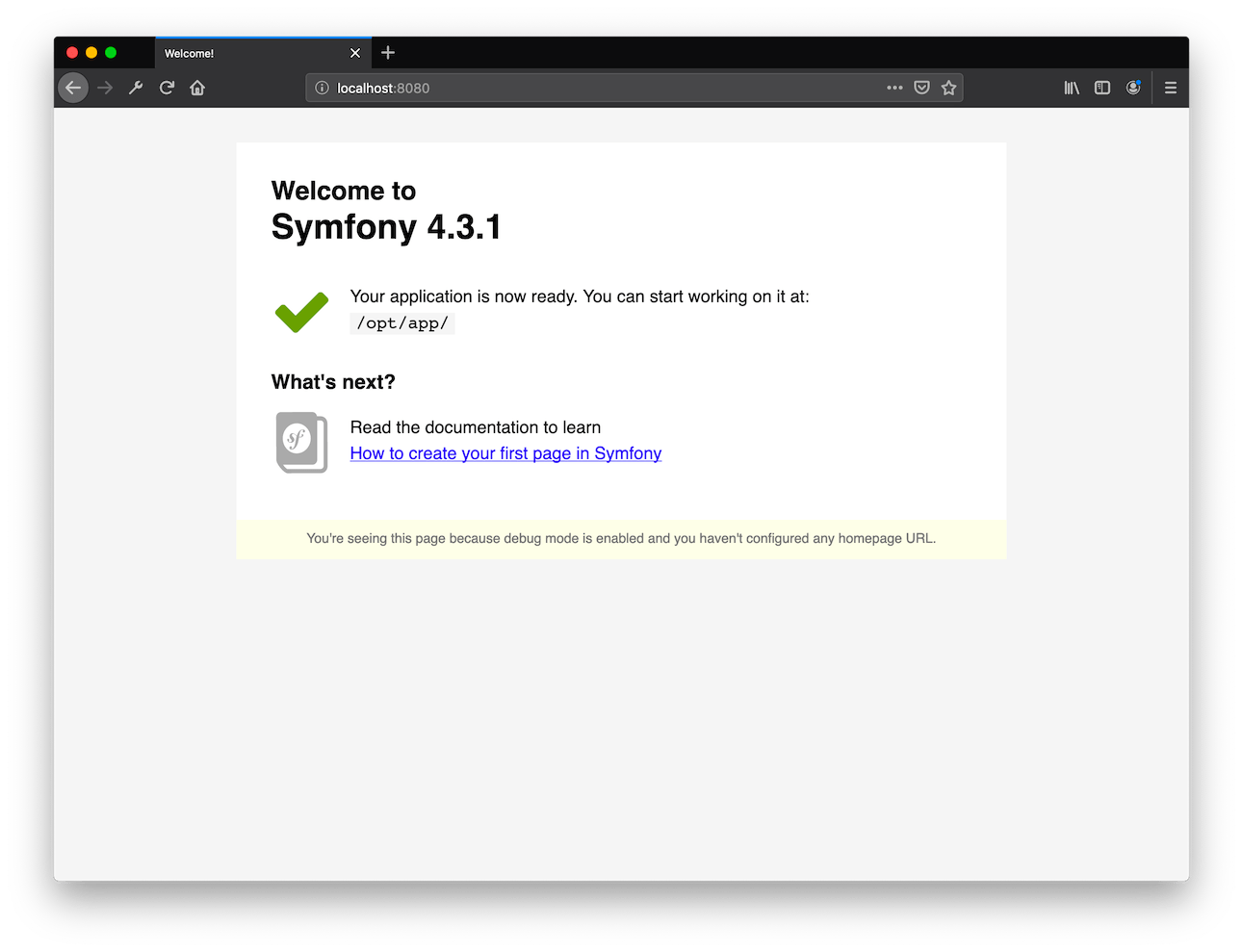1243x952 pixels.
Task: Click the forward navigation arrow
Action: (x=105, y=88)
